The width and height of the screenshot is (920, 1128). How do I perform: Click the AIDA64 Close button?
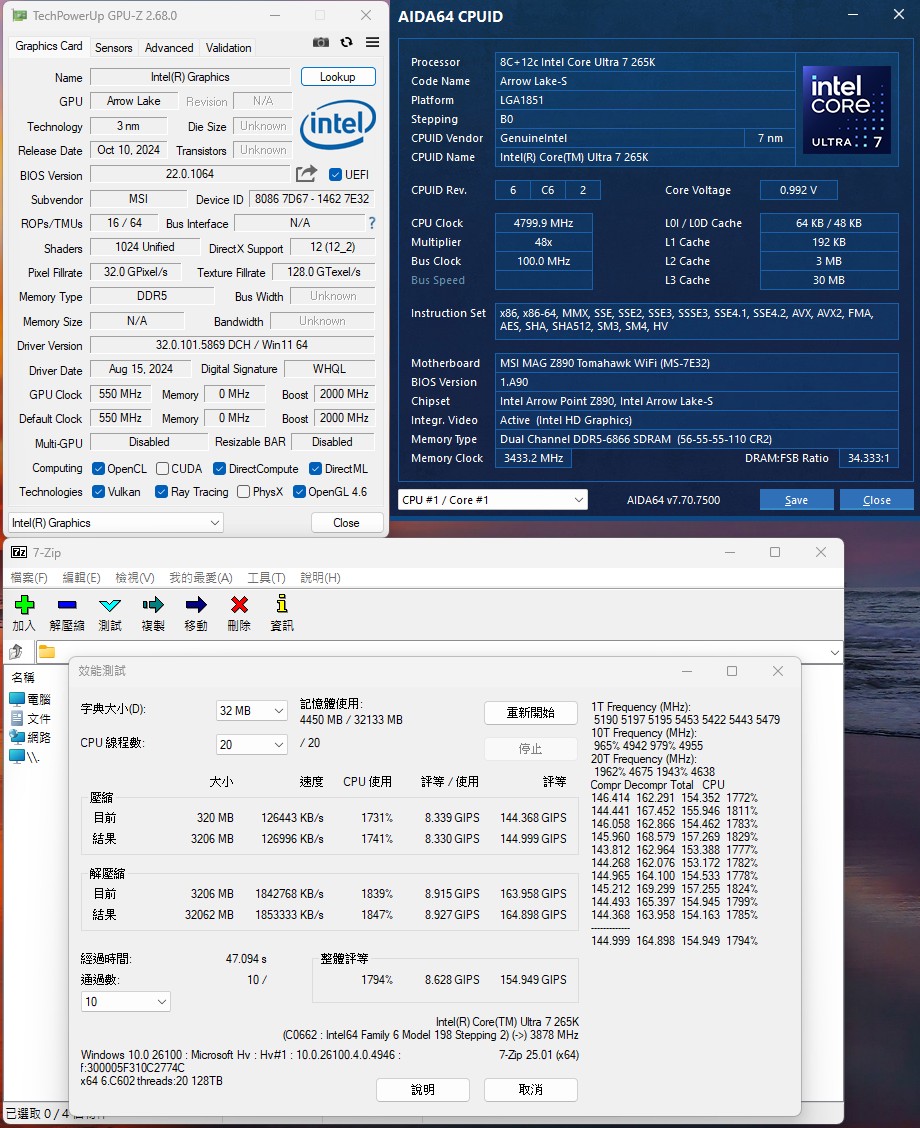(x=877, y=500)
